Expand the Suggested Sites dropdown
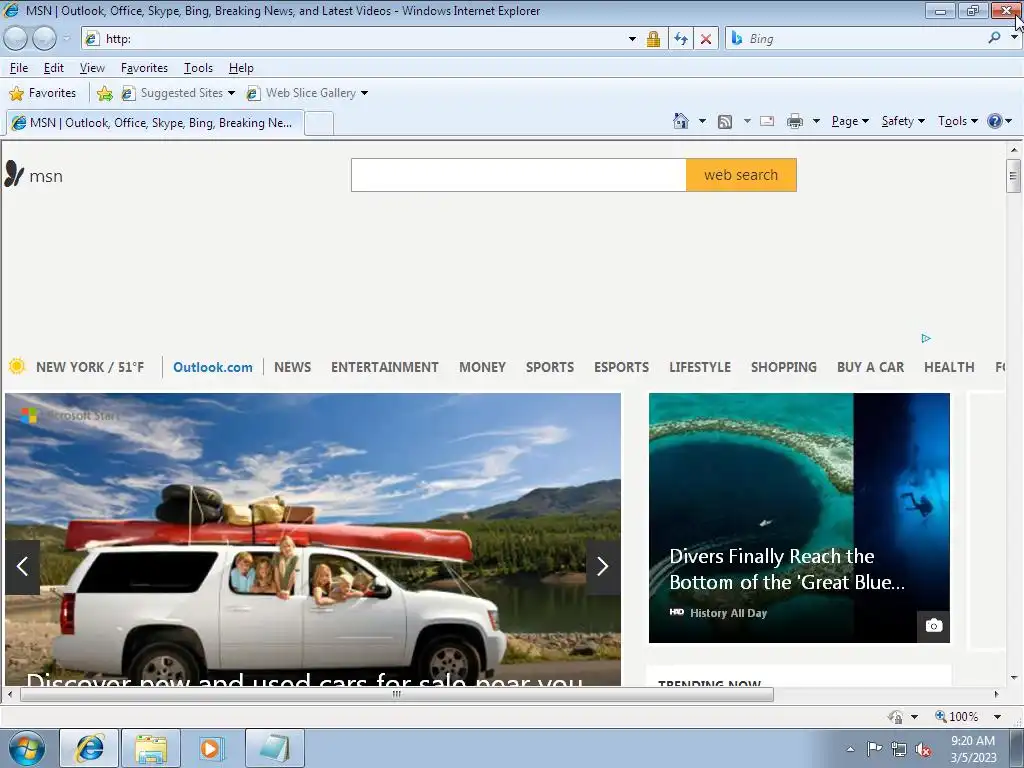This screenshot has height=768, width=1024. [x=231, y=93]
